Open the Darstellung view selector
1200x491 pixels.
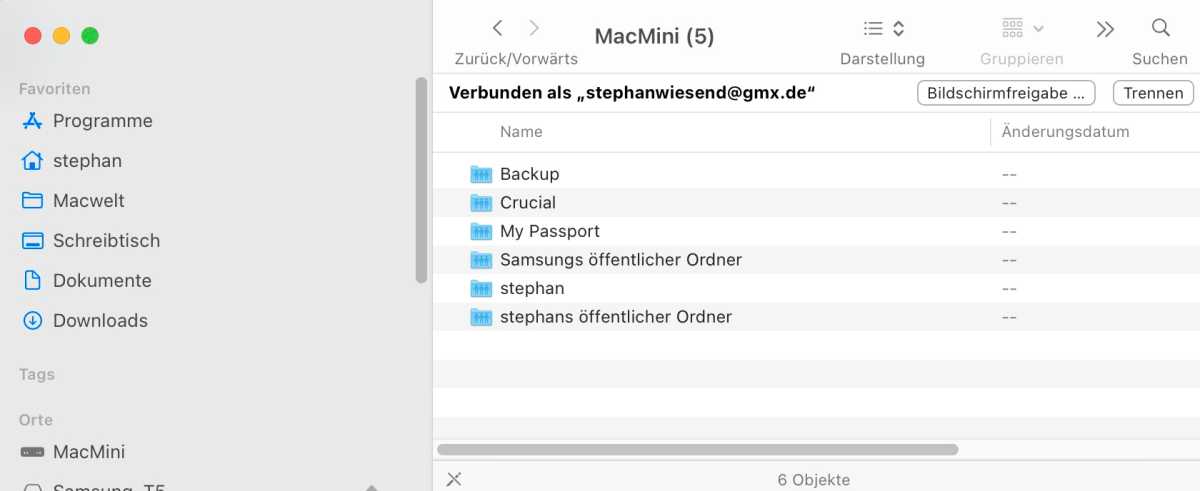pos(883,28)
